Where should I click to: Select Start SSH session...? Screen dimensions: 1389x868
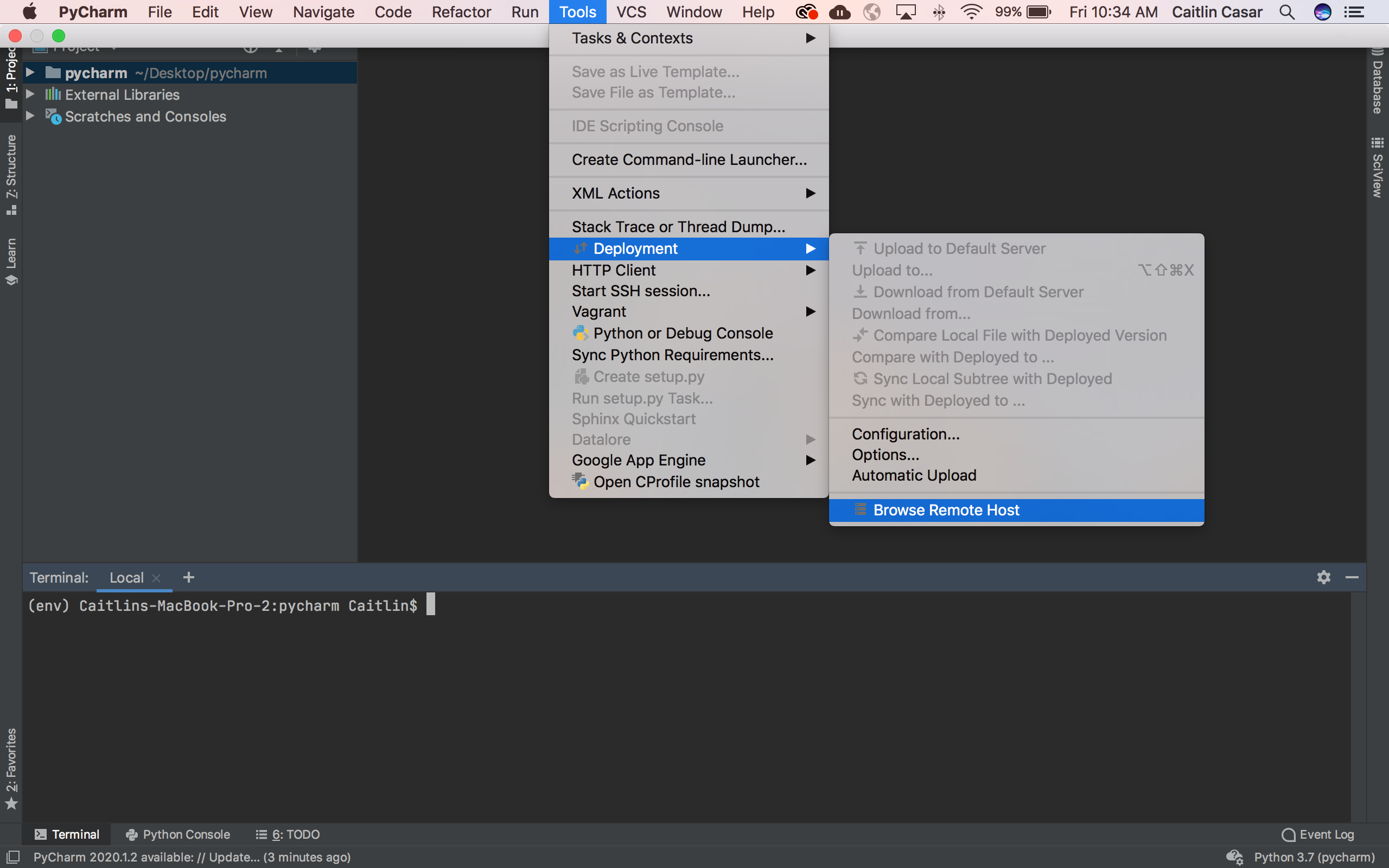coord(689,290)
